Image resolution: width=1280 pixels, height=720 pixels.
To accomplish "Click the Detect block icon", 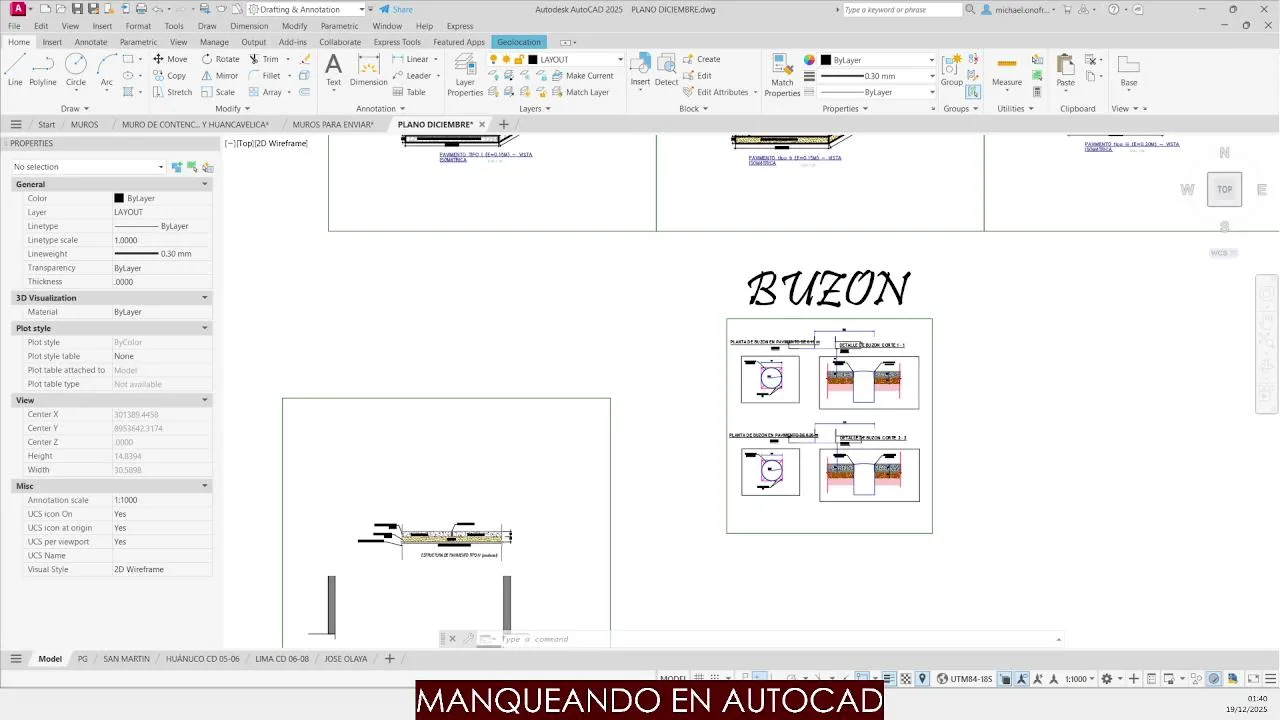I will (666, 70).
